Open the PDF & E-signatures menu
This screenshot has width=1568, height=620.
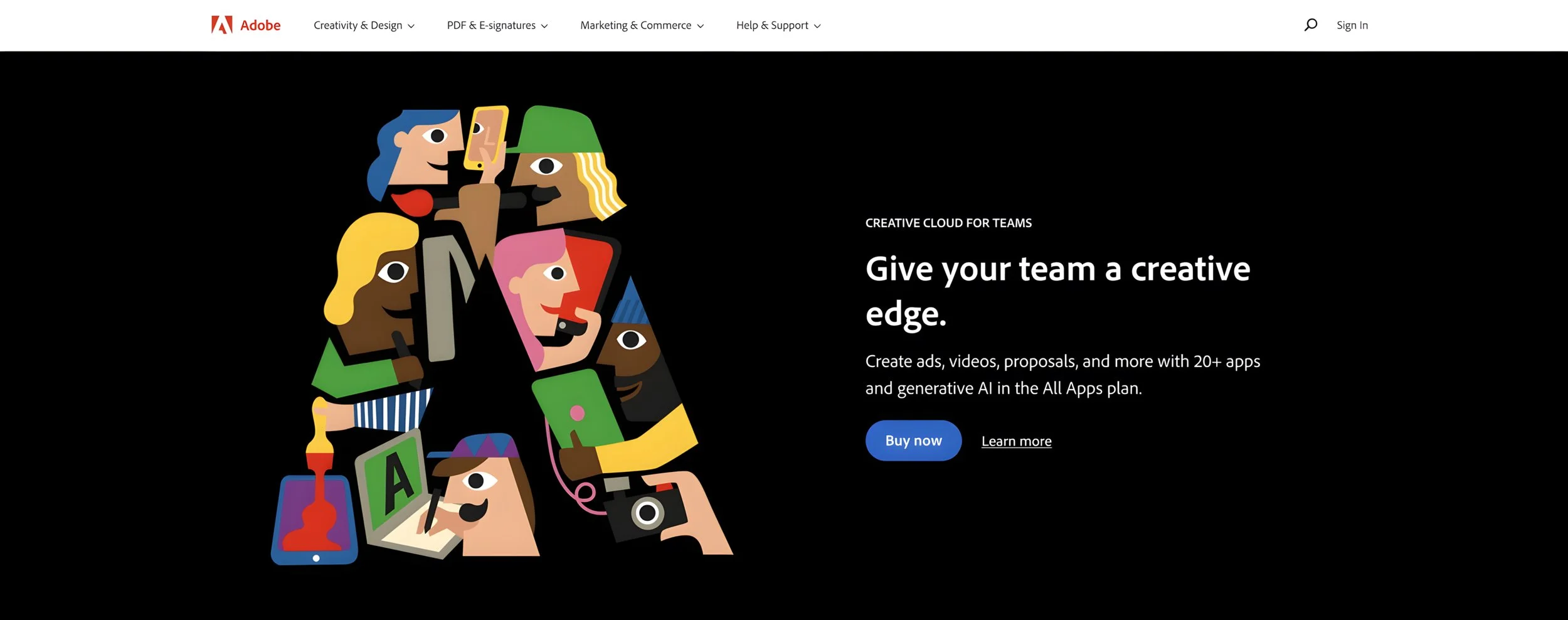click(x=497, y=25)
